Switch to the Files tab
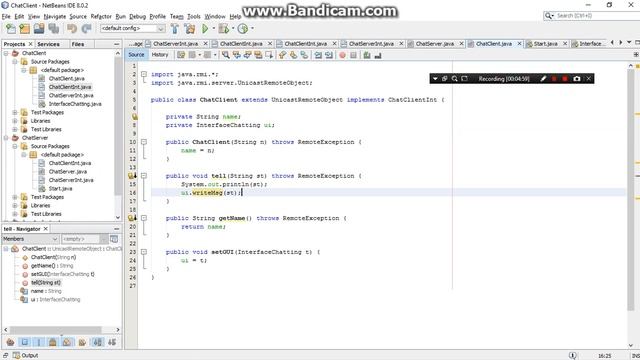This screenshot has height=360, width=640. click(78, 44)
